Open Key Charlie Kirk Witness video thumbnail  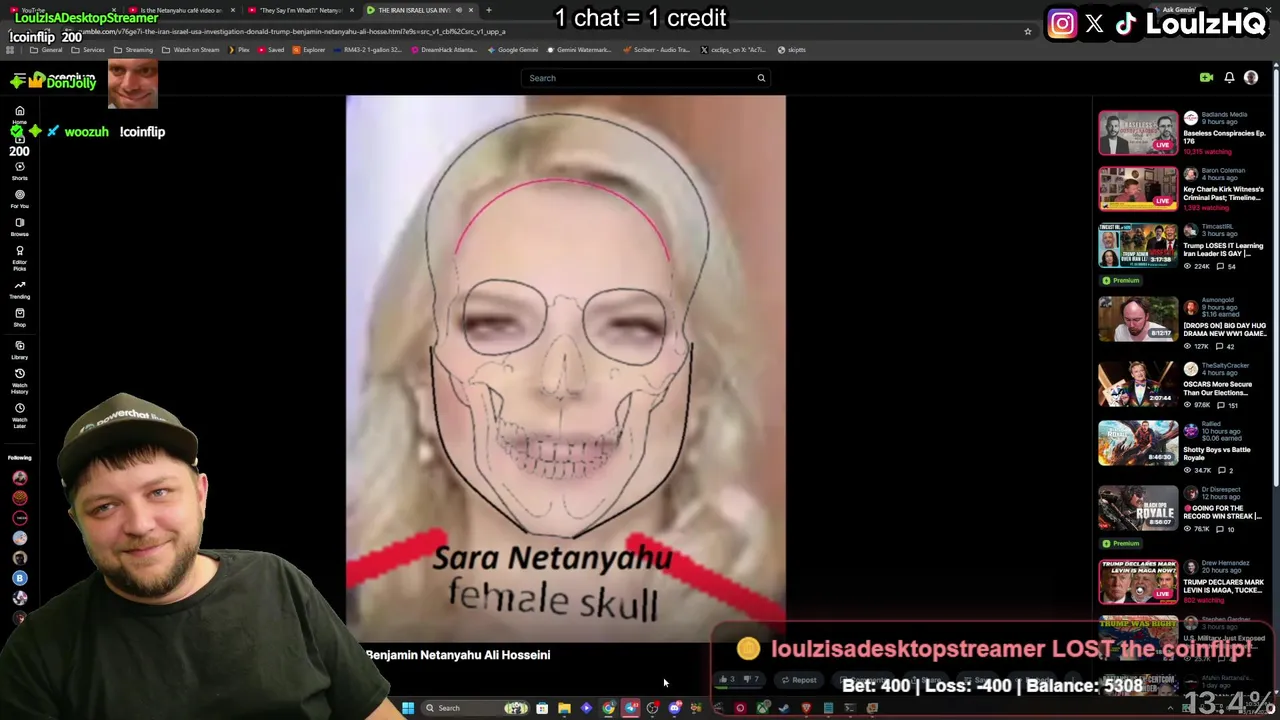coord(1138,189)
